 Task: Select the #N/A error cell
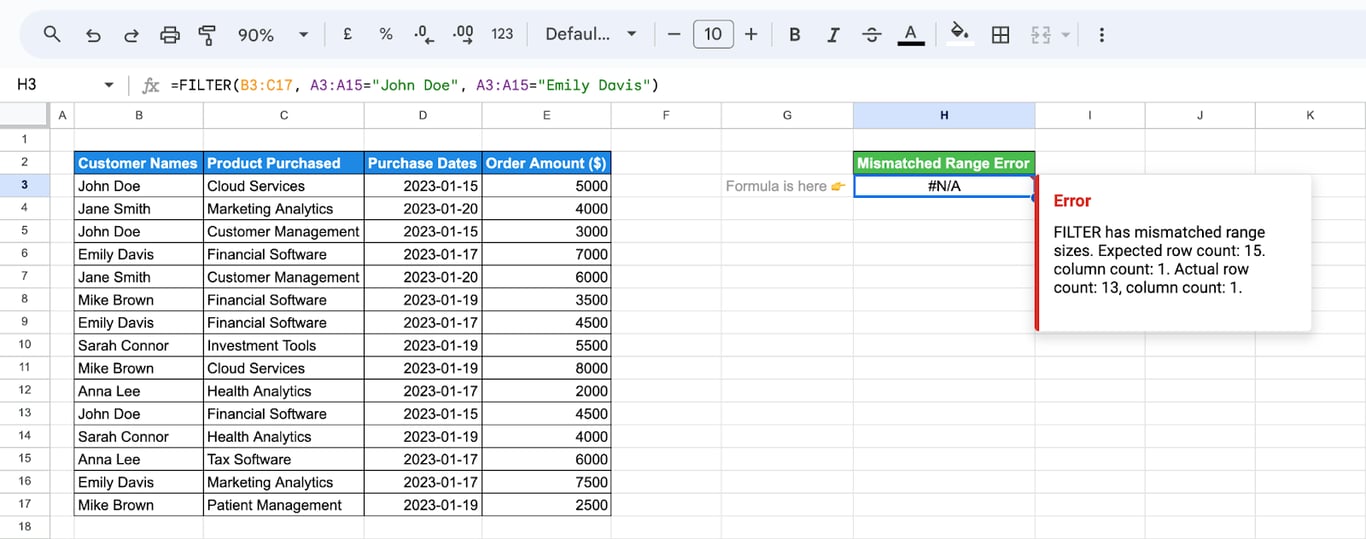(x=944, y=186)
